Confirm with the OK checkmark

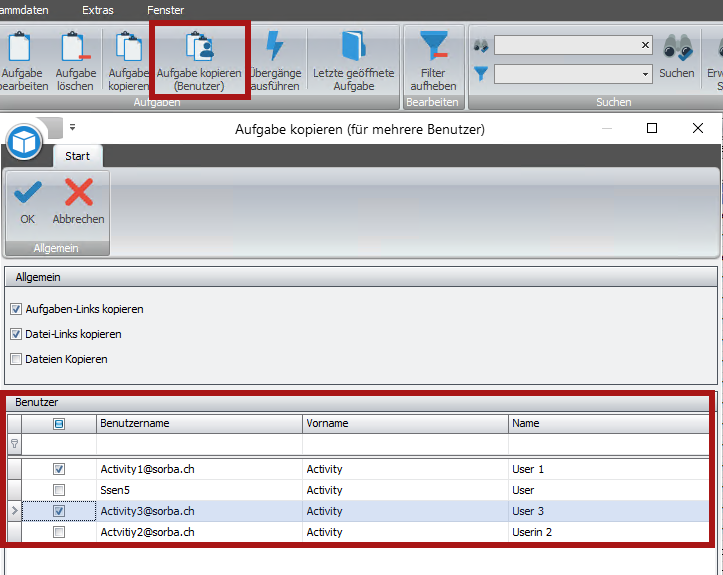tap(28, 192)
